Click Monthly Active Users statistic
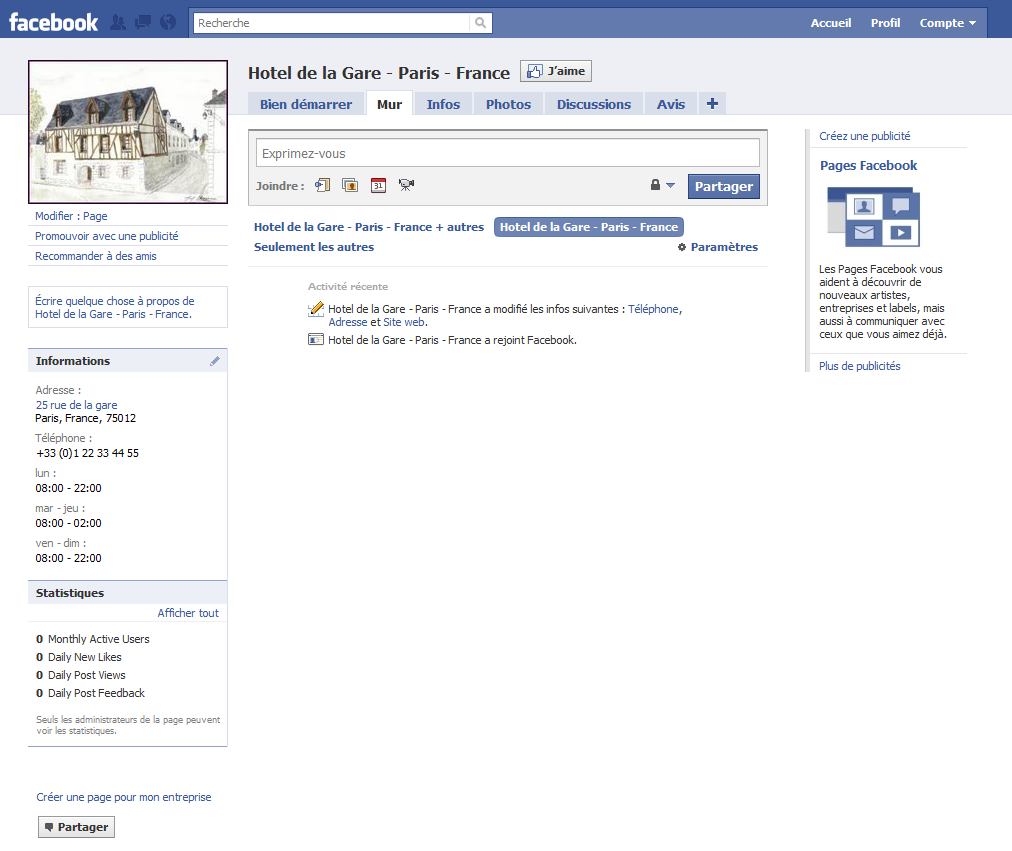Screen dimensions: 1012x851 (92, 639)
